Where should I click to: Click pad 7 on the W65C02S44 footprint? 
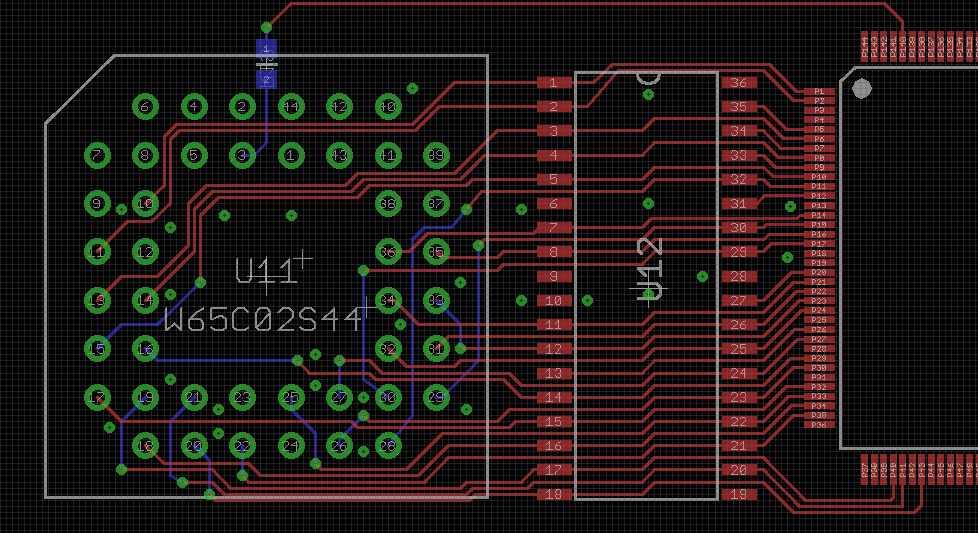pyautogui.click(x=97, y=155)
